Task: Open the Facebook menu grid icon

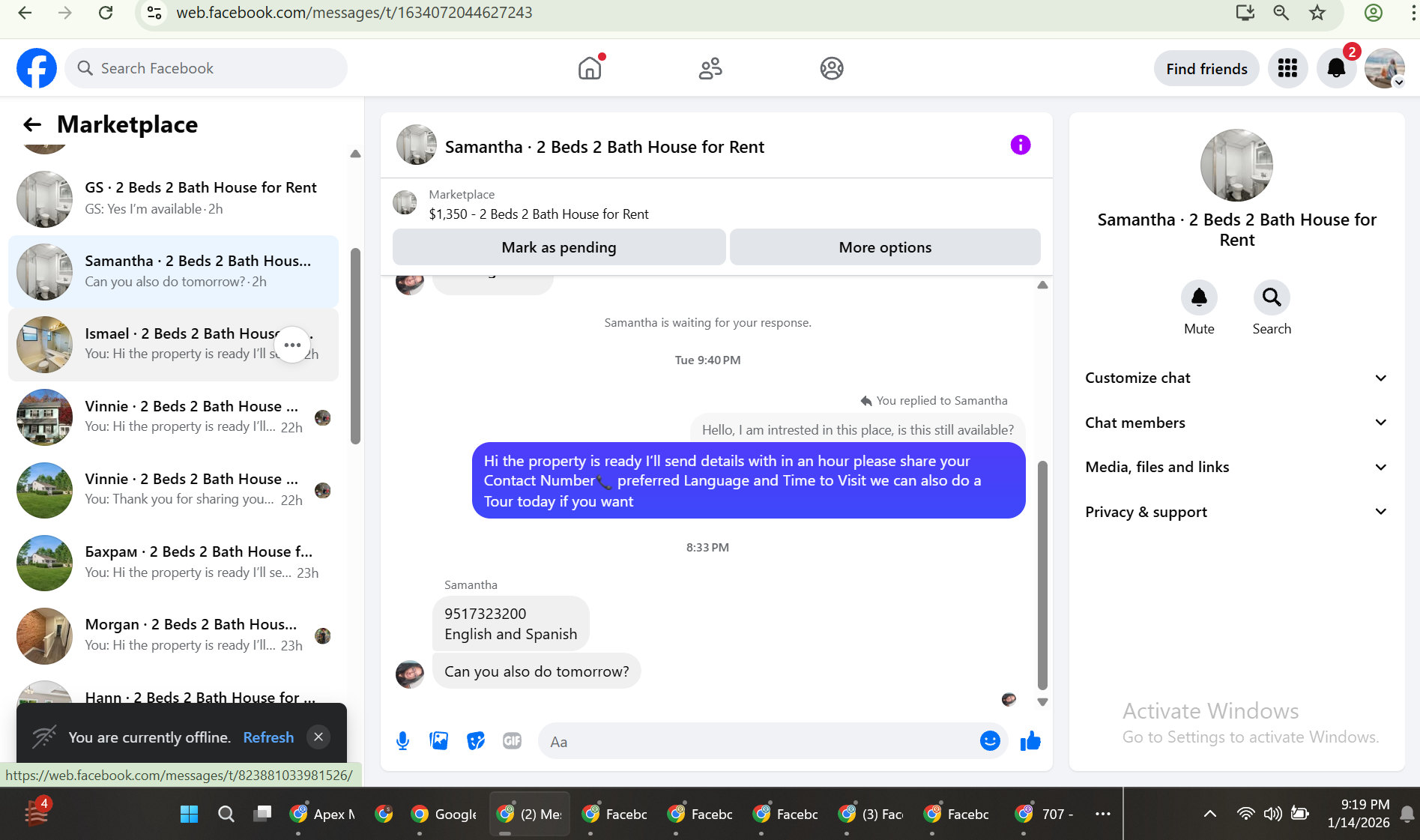Action: point(1287,68)
